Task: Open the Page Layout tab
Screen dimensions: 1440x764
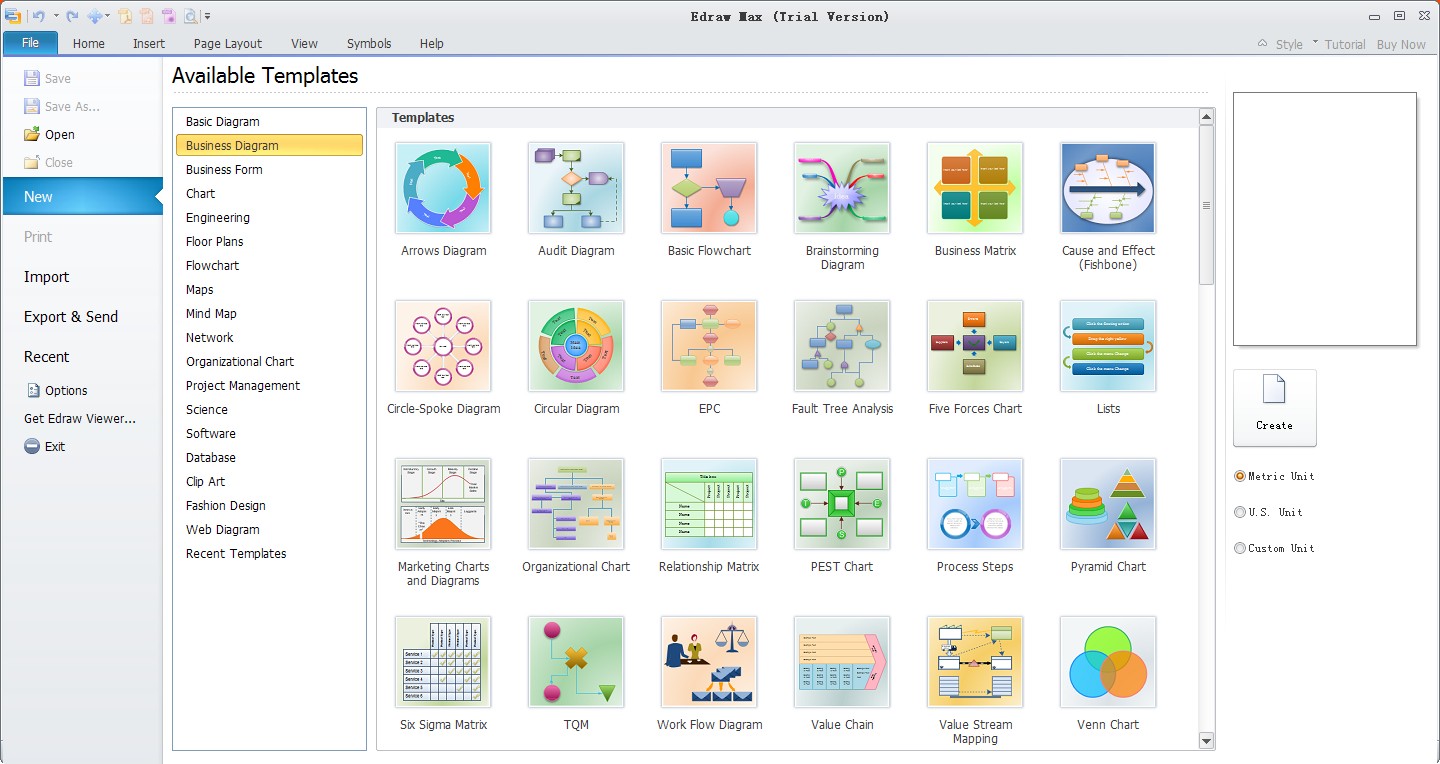Action: (228, 43)
